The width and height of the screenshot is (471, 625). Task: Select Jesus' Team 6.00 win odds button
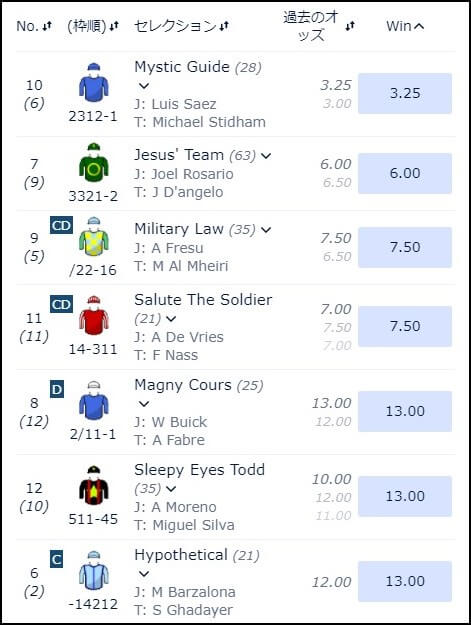click(405, 173)
